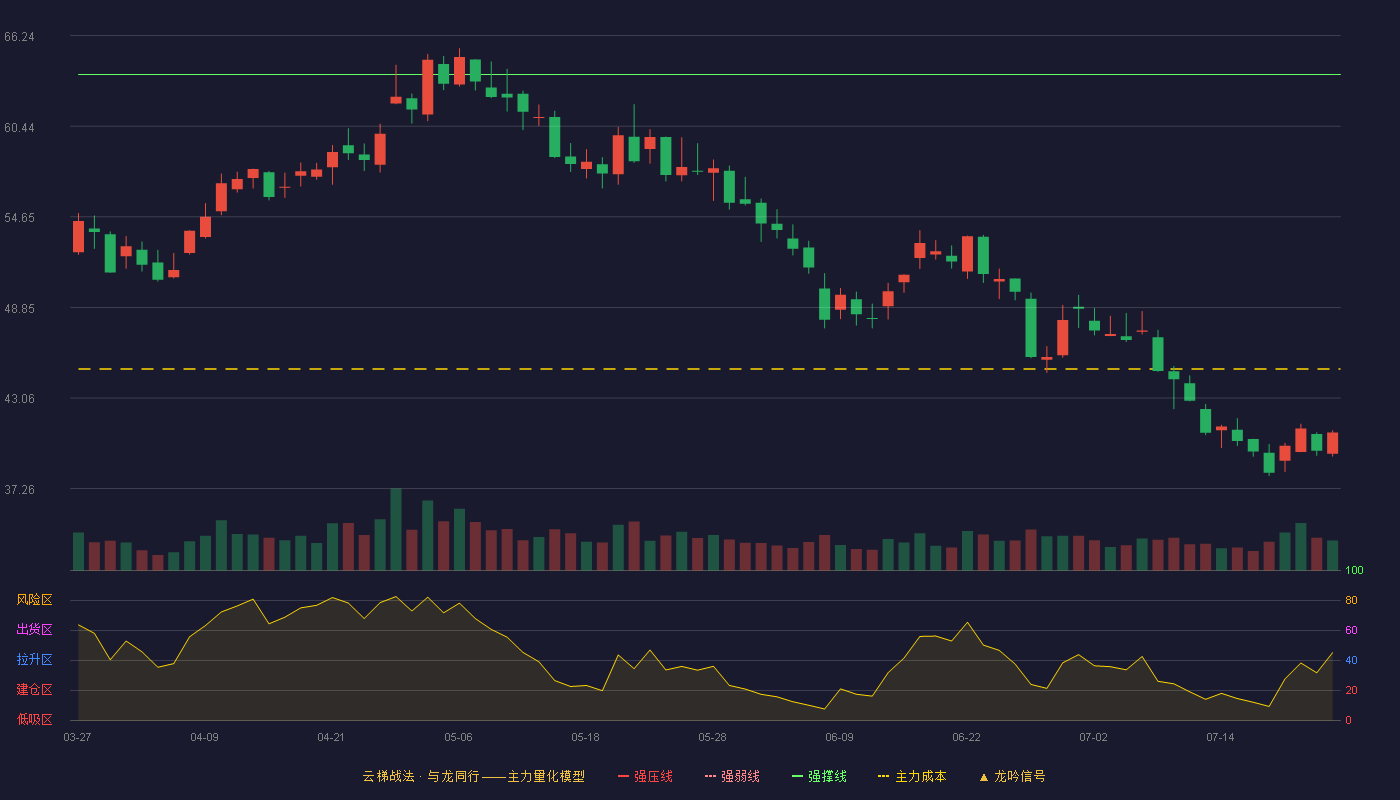Click the 60.44 price axis label
1400x800 pixels.
coord(19,128)
